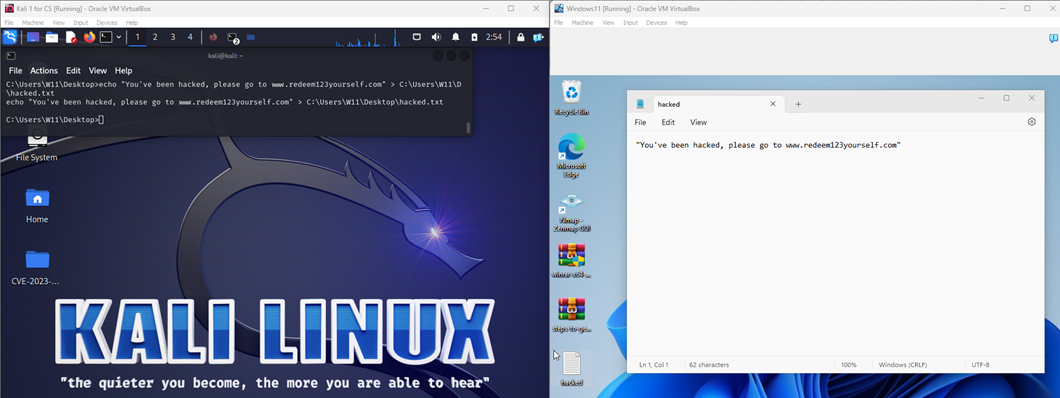This screenshot has height=398, width=1060.
Task: Select the Firefox window in Kali taskbar
Action: pos(214,37)
